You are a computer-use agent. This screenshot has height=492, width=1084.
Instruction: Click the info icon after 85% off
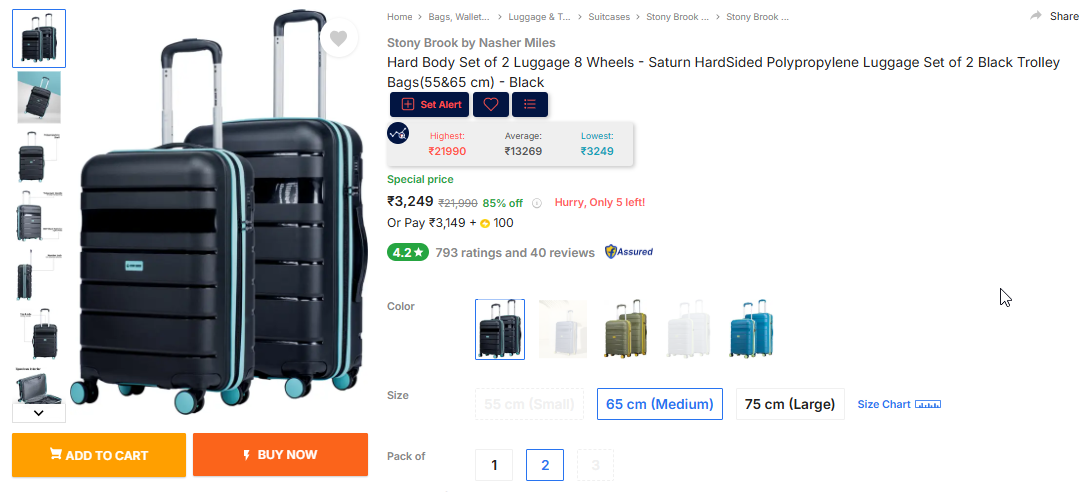pyautogui.click(x=537, y=203)
